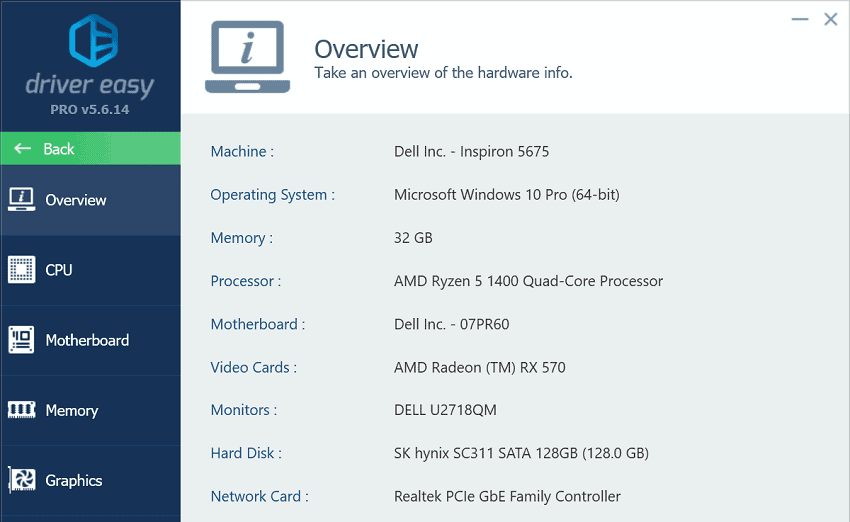Switch to the Graphics section
Screen dimensions: 850x522
91,480
